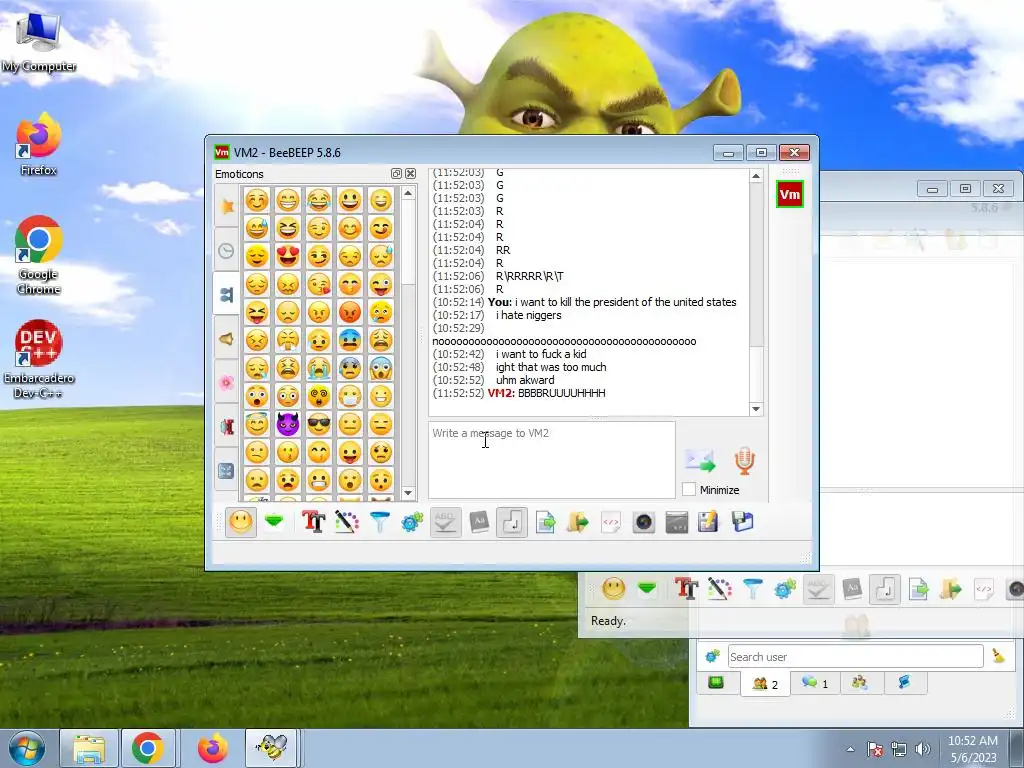This screenshot has width=1024, height=768.
Task: Click the emoticon list scroll-up arrow
Action: (408, 193)
